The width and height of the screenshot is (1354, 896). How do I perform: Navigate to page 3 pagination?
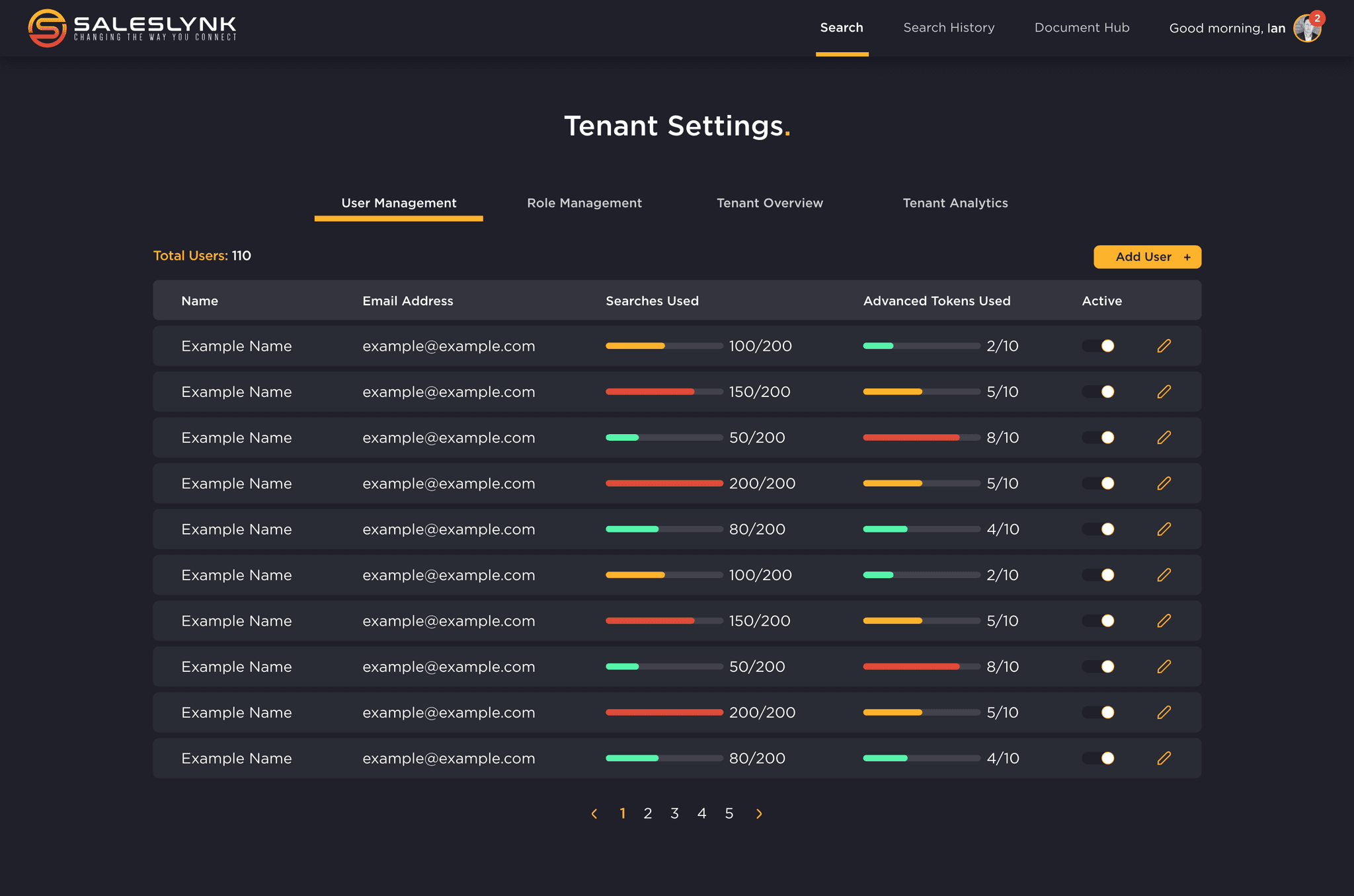(676, 812)
